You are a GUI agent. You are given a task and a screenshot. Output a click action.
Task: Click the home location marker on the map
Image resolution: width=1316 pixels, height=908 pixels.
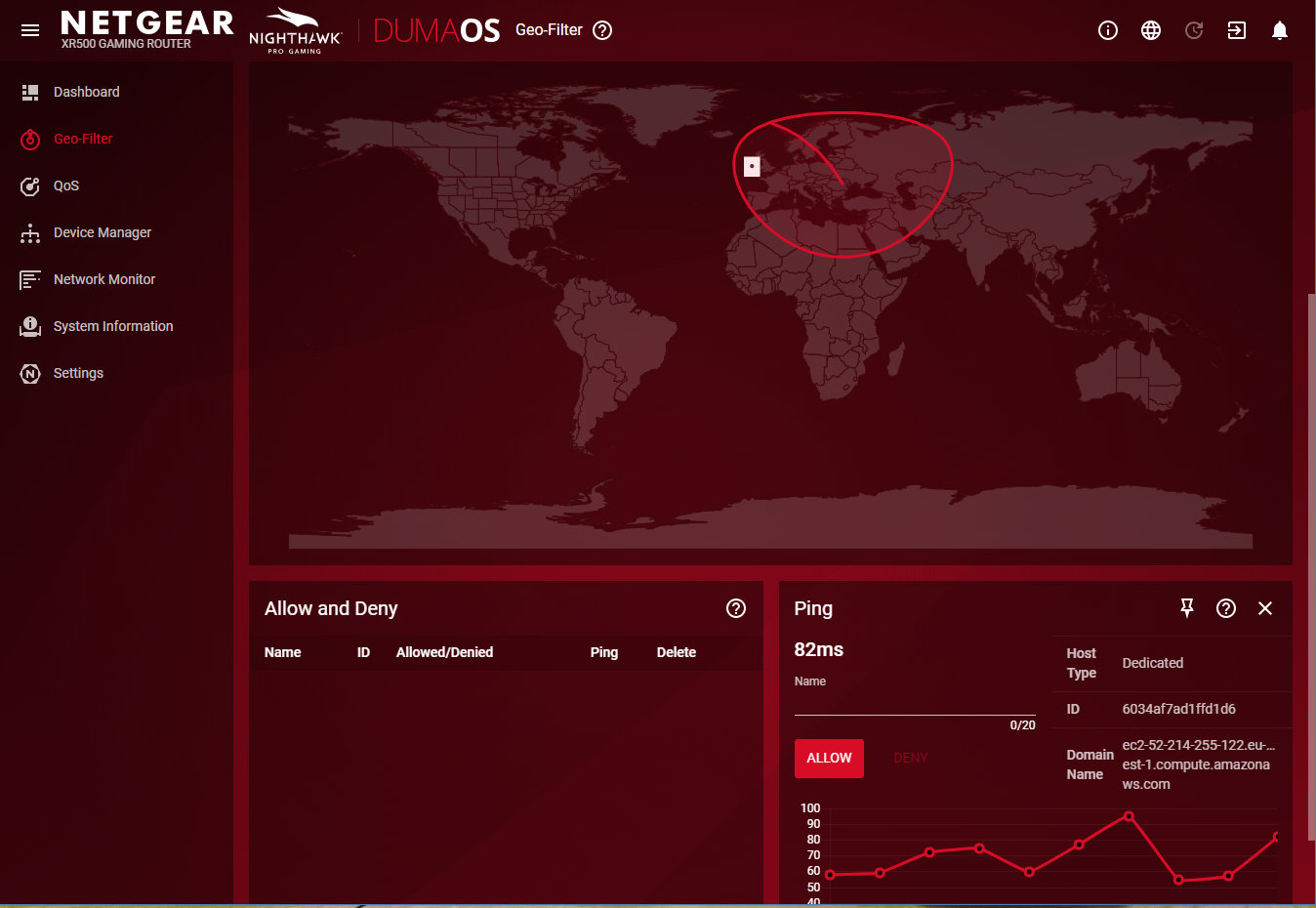point(752,167)
